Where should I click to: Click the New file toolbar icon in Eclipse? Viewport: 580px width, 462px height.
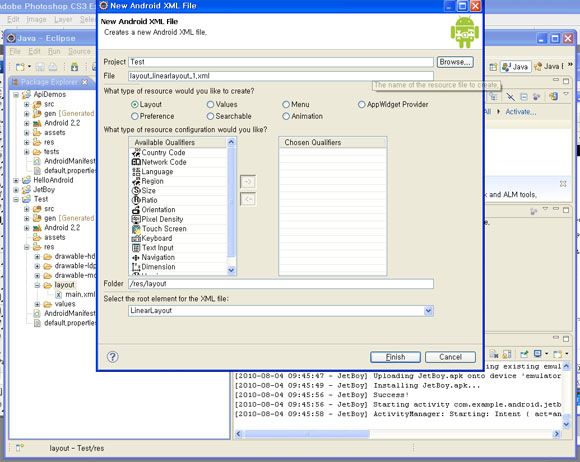pos(20,67)
